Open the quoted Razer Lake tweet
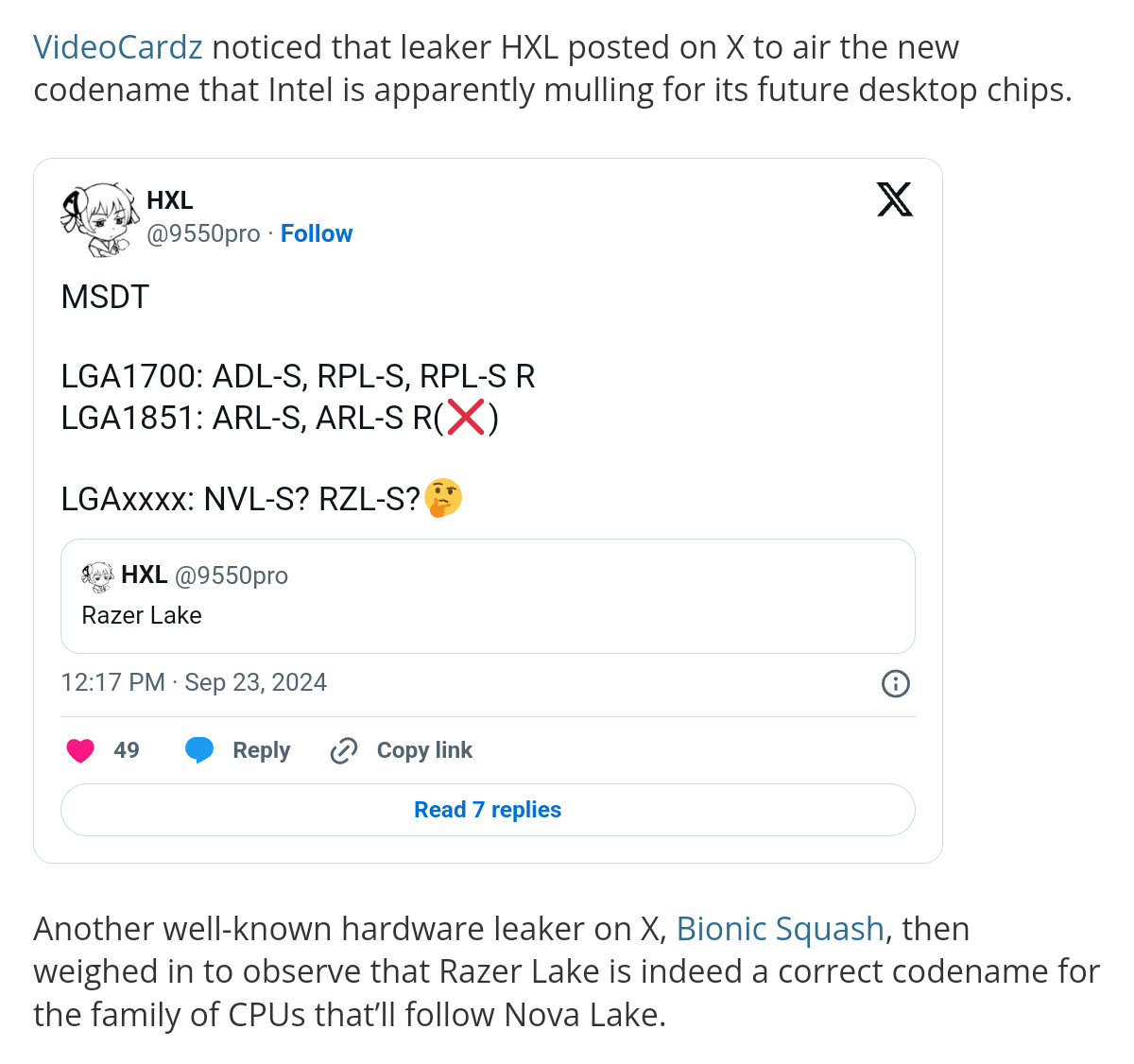This screenshot has height=1064, width=1134. click(488, 596)
